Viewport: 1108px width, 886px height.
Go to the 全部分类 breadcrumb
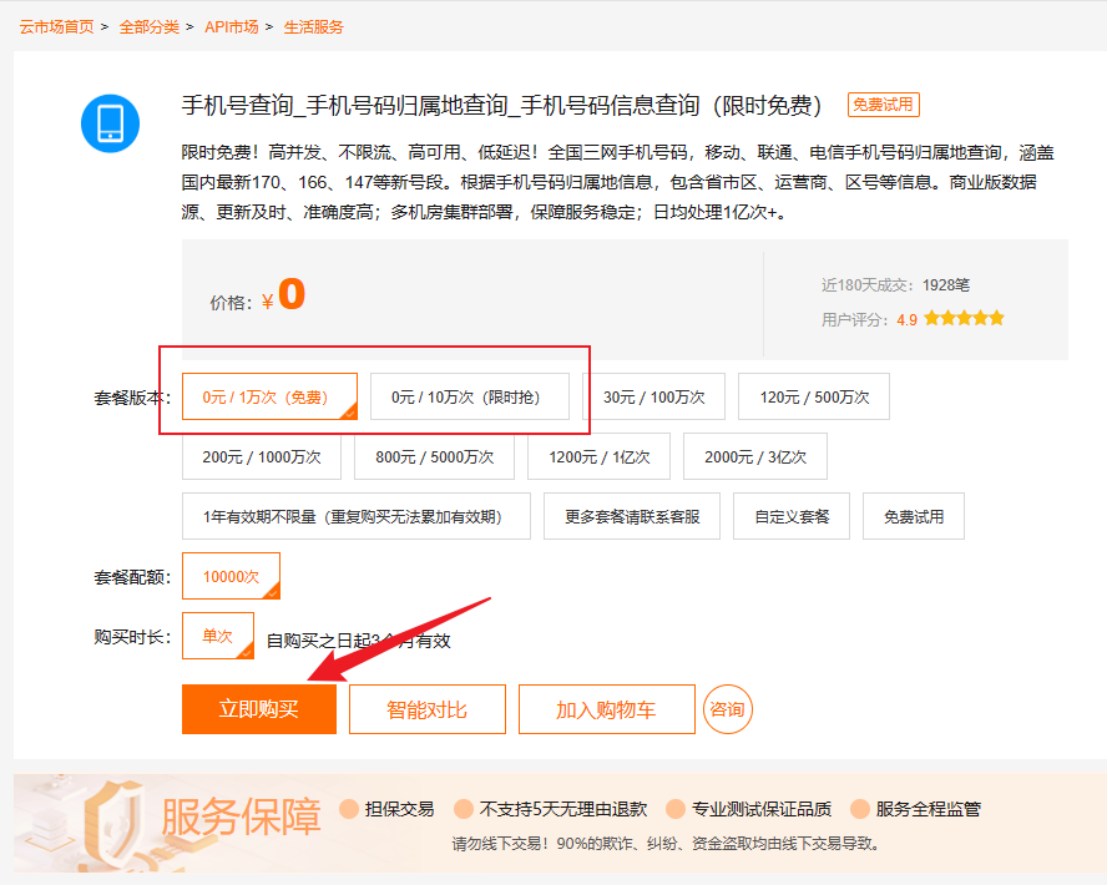[149, 27]
